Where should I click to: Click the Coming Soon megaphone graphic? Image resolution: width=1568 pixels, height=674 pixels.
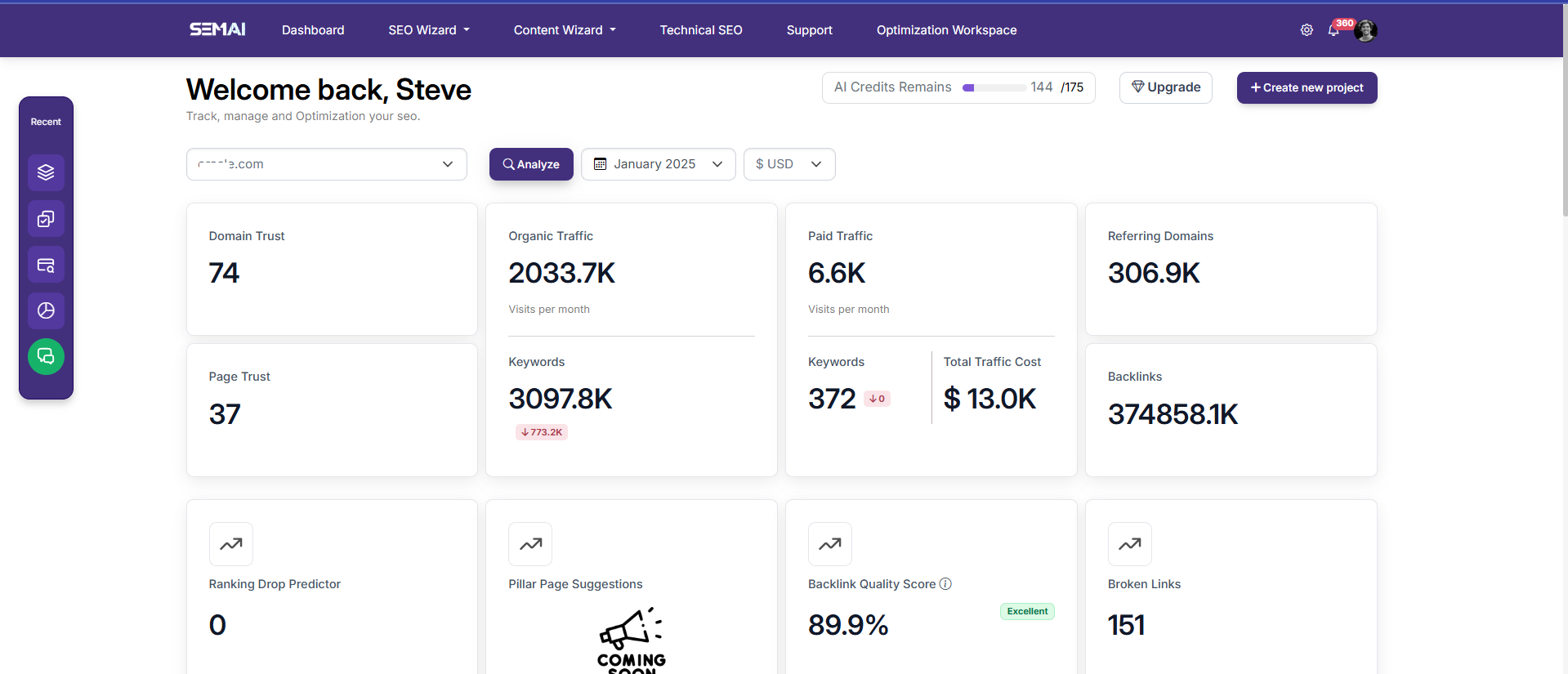pos(632,640)
